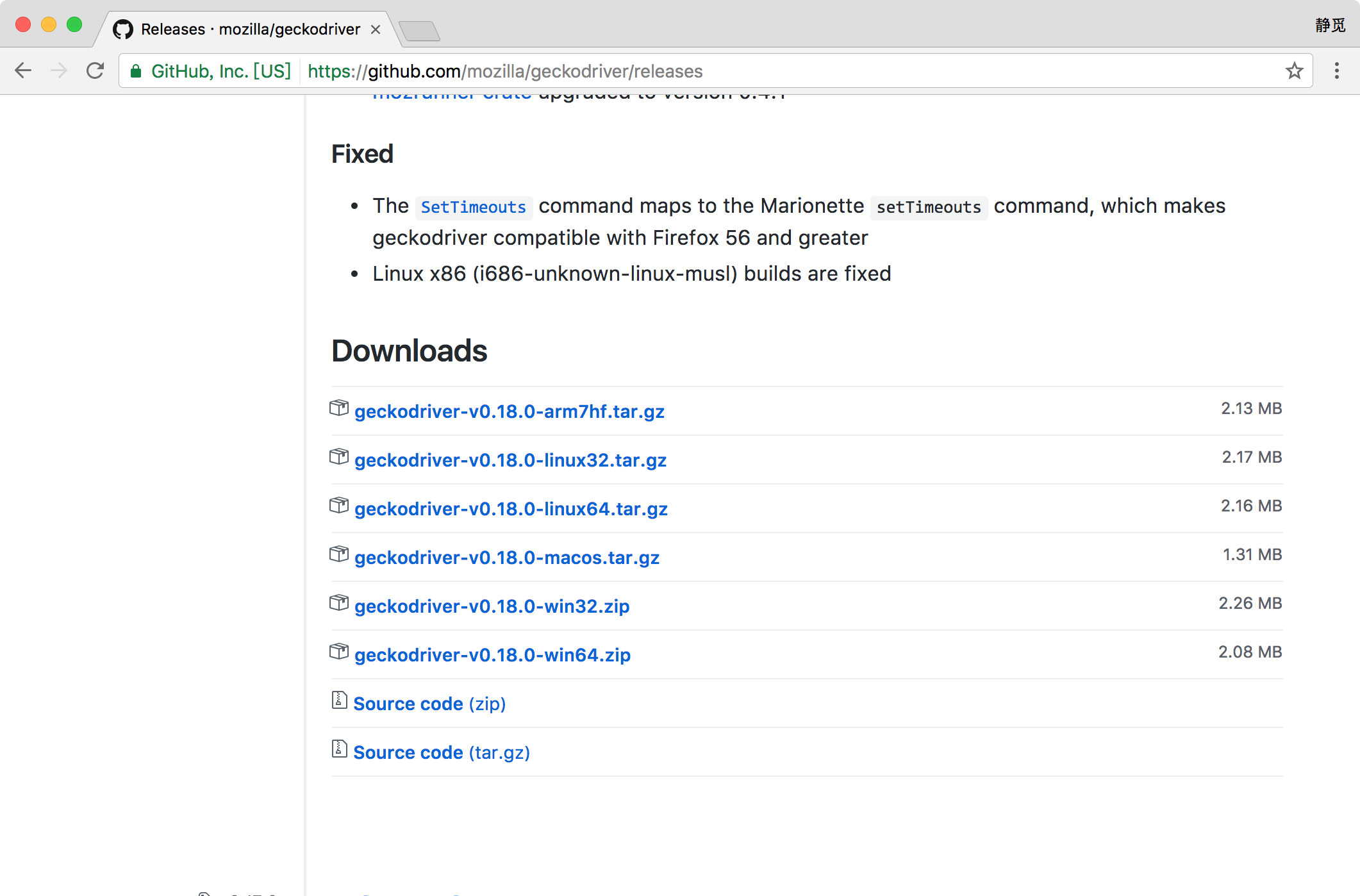Download geckodriver-v0.18.0-win32.zip
Image resolution: width=1360 pixels, height=896 pixels.
(x=492, y=606)
